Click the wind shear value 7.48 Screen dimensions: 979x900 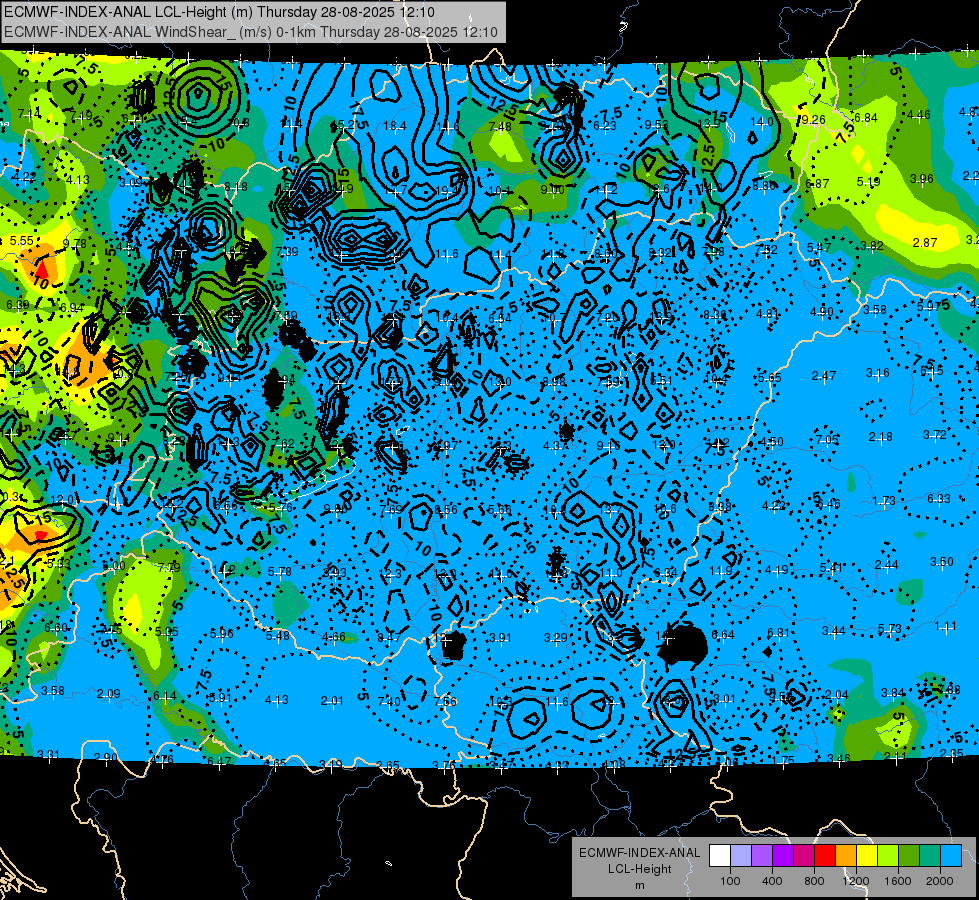500,127
